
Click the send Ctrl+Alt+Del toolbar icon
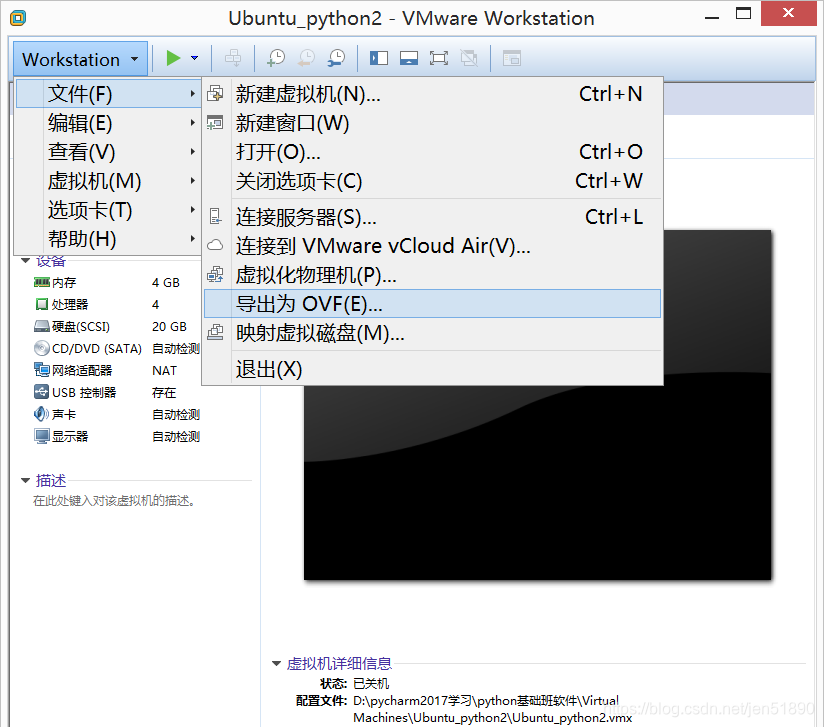pyautogui.click(x=233, y=58)
